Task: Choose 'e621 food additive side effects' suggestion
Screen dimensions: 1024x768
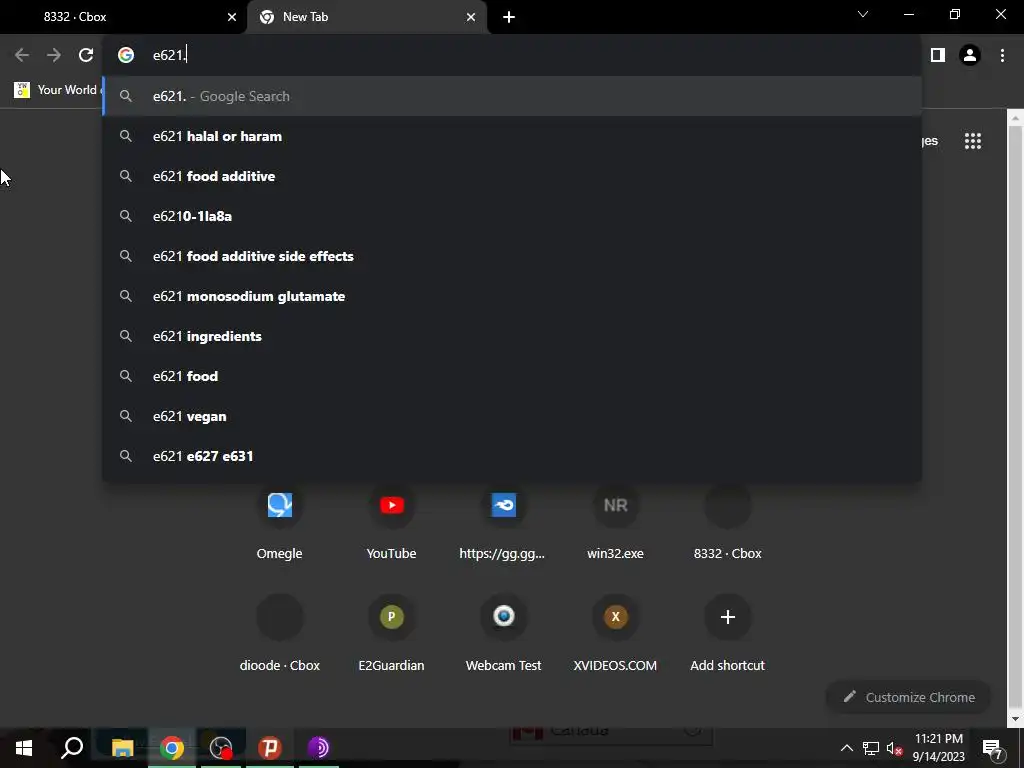Action: pos(512,256)
